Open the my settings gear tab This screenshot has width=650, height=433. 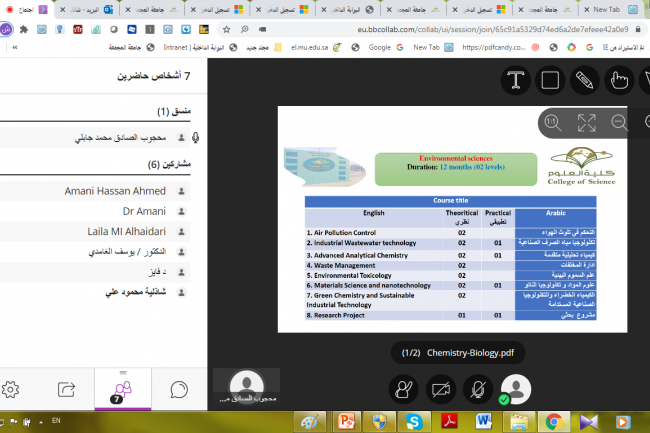10,389
